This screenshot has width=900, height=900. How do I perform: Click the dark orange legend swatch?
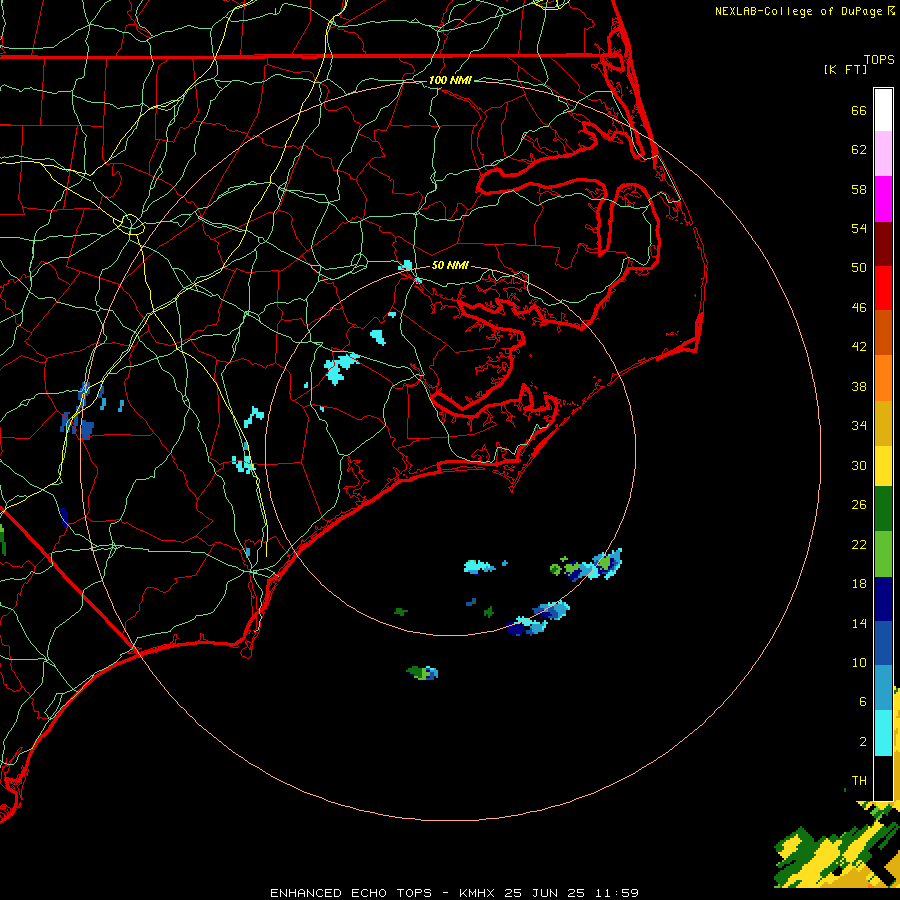point(883,333)
